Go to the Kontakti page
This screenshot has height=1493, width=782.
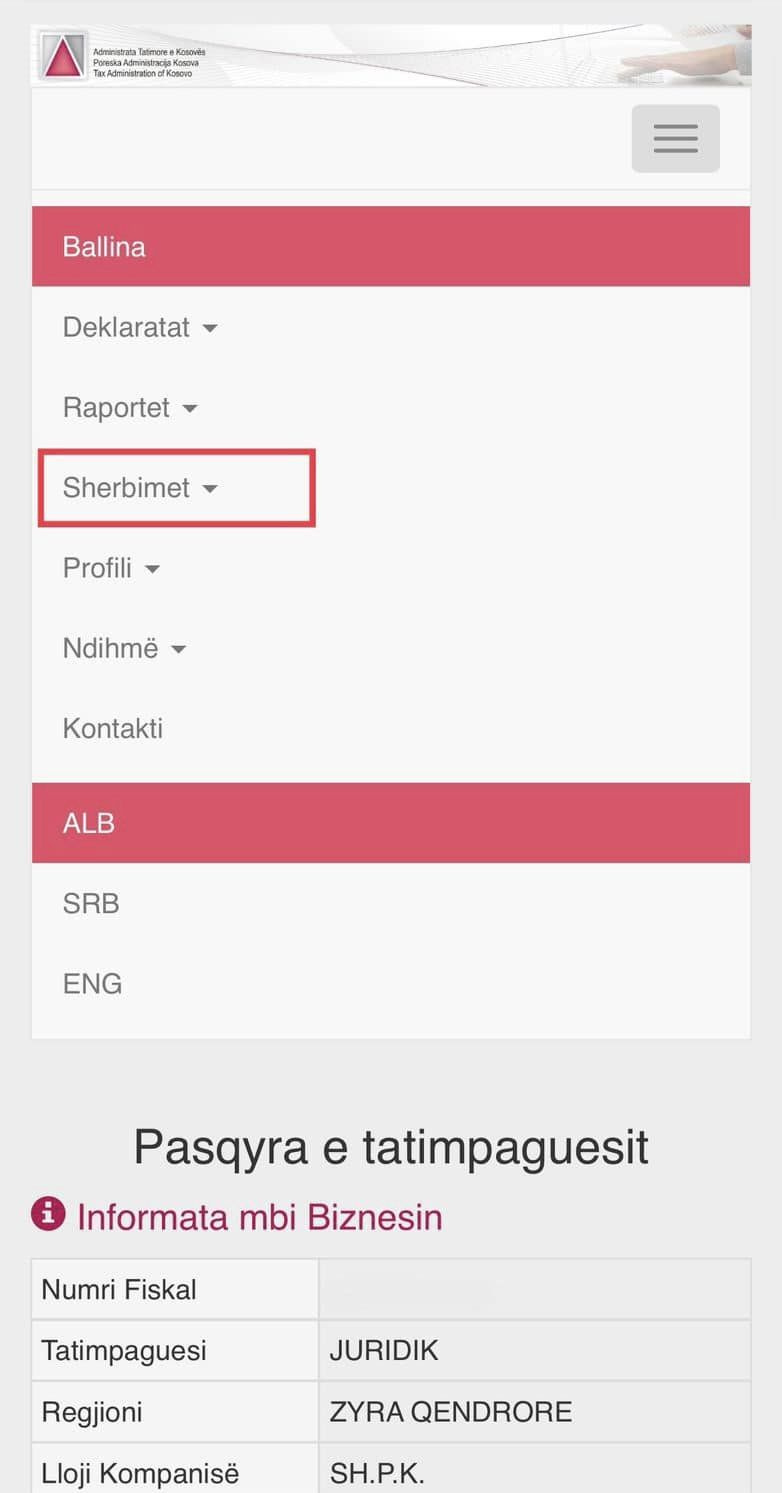[113, 728]
